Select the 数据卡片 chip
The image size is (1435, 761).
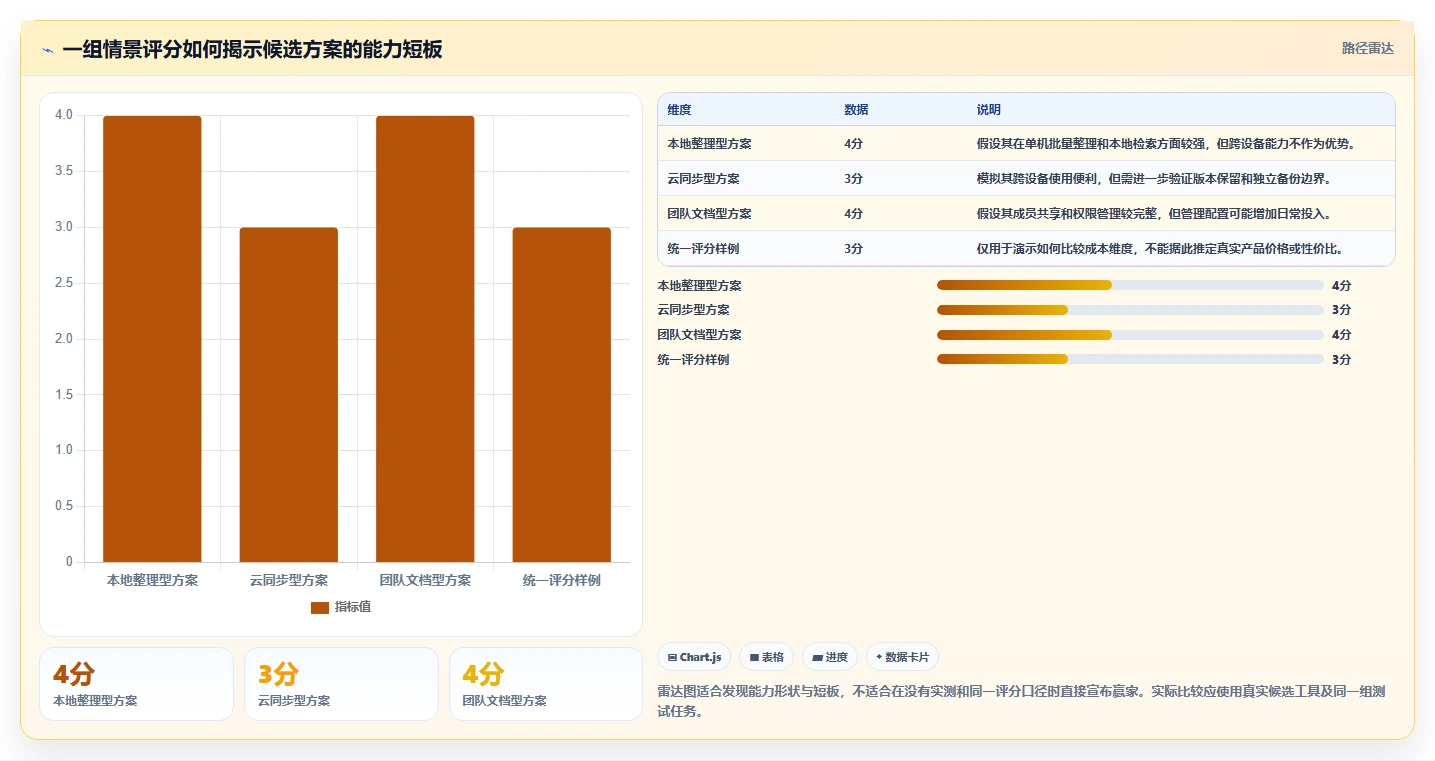tap(902, 657)
